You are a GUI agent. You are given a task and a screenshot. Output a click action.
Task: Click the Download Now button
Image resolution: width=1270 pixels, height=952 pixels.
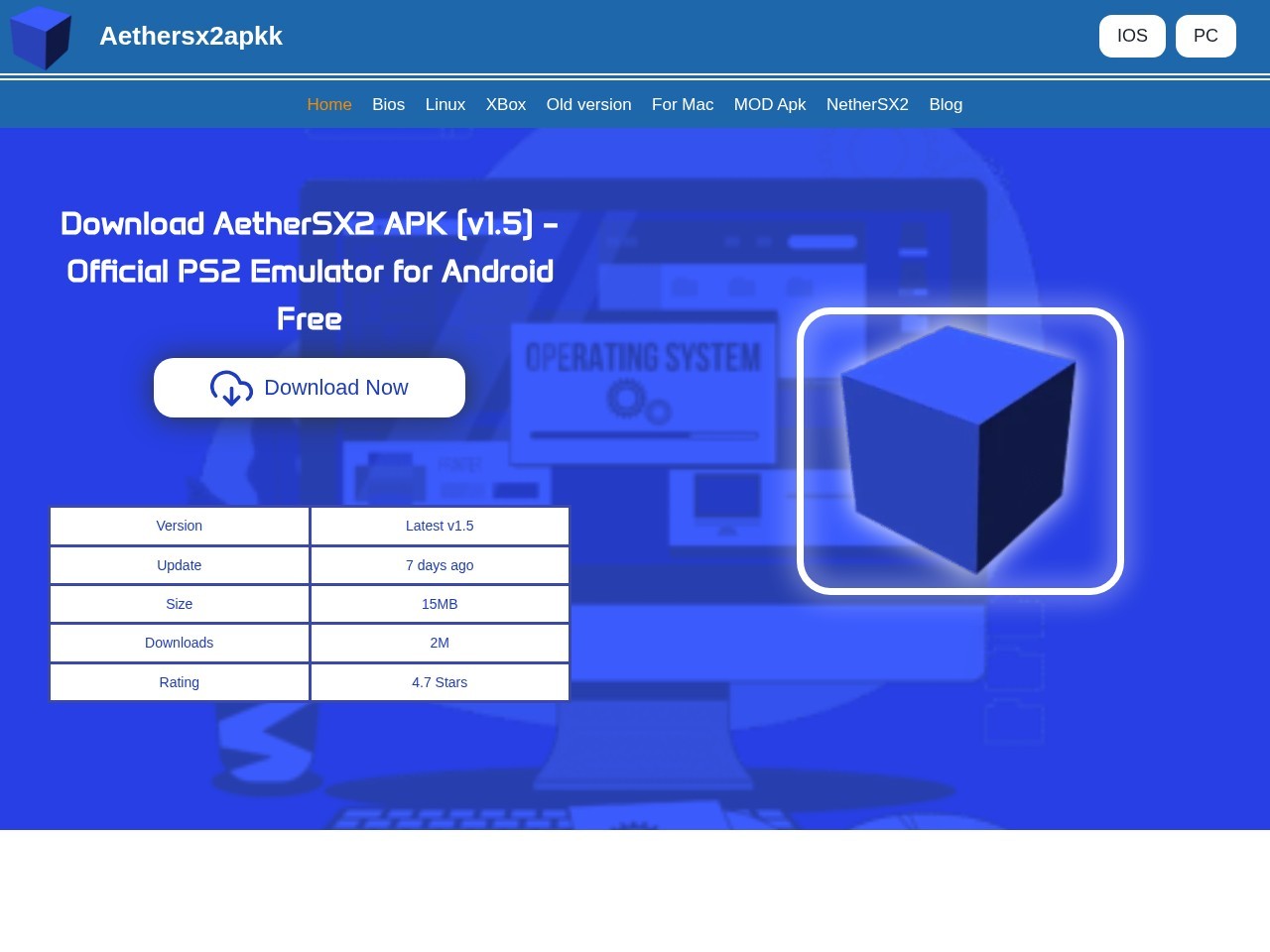pyautogui.click(x=309, y=388)
